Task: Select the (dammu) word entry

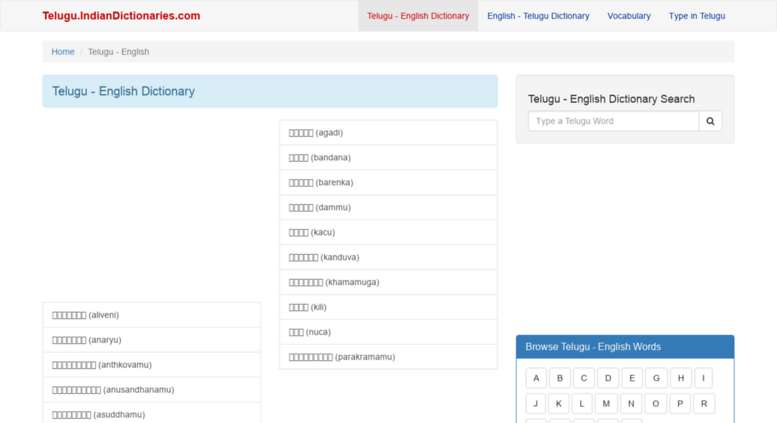Action: click(320, 208)
